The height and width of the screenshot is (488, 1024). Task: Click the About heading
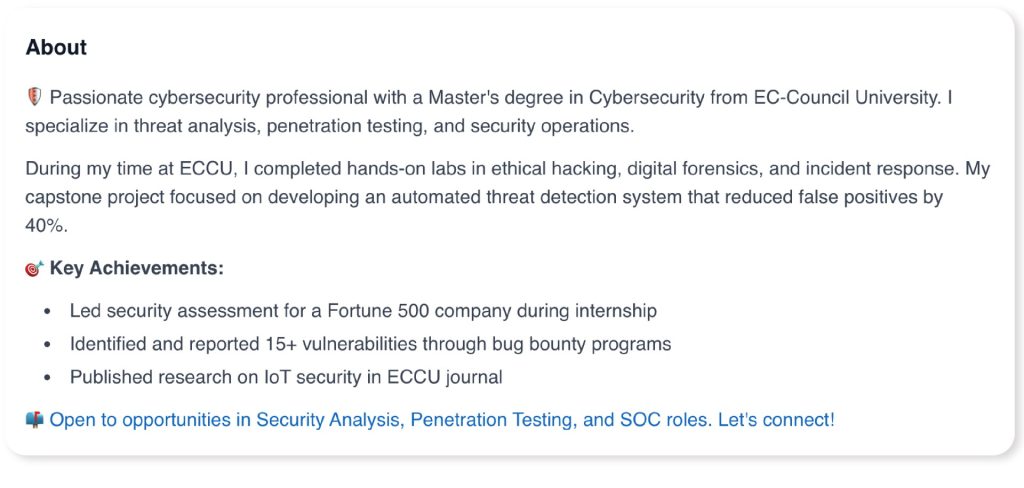(56, 47)
